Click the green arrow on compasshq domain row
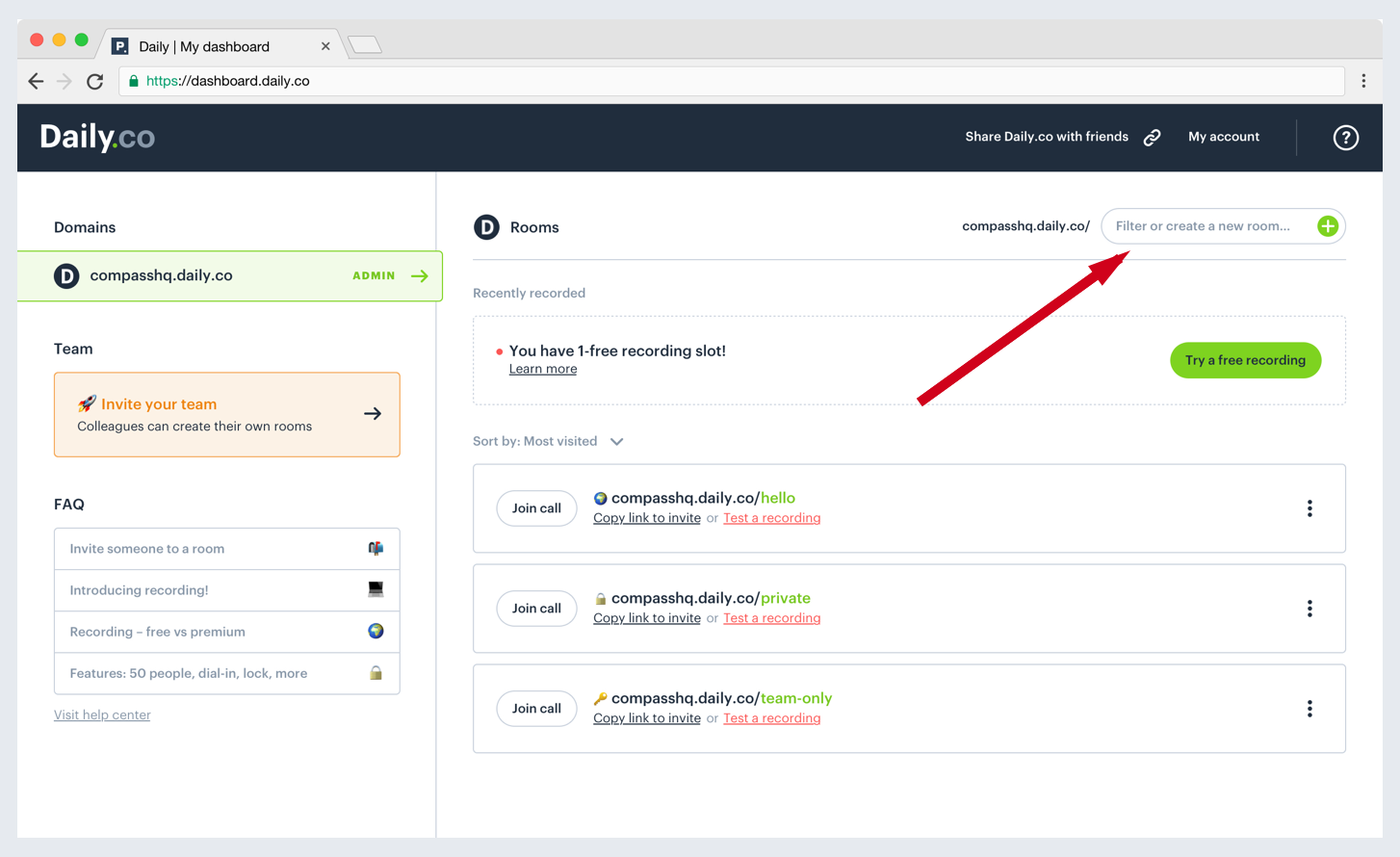 (420, 276)
